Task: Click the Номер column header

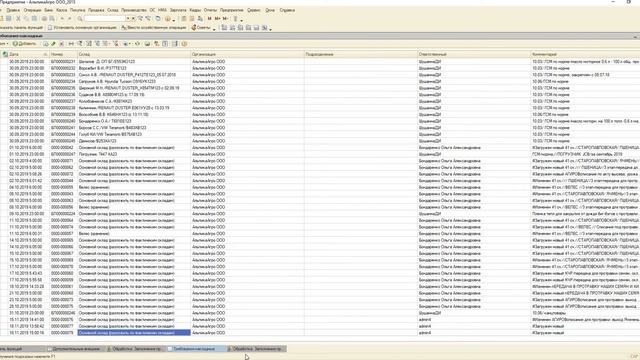Action: tap(63, 54)
